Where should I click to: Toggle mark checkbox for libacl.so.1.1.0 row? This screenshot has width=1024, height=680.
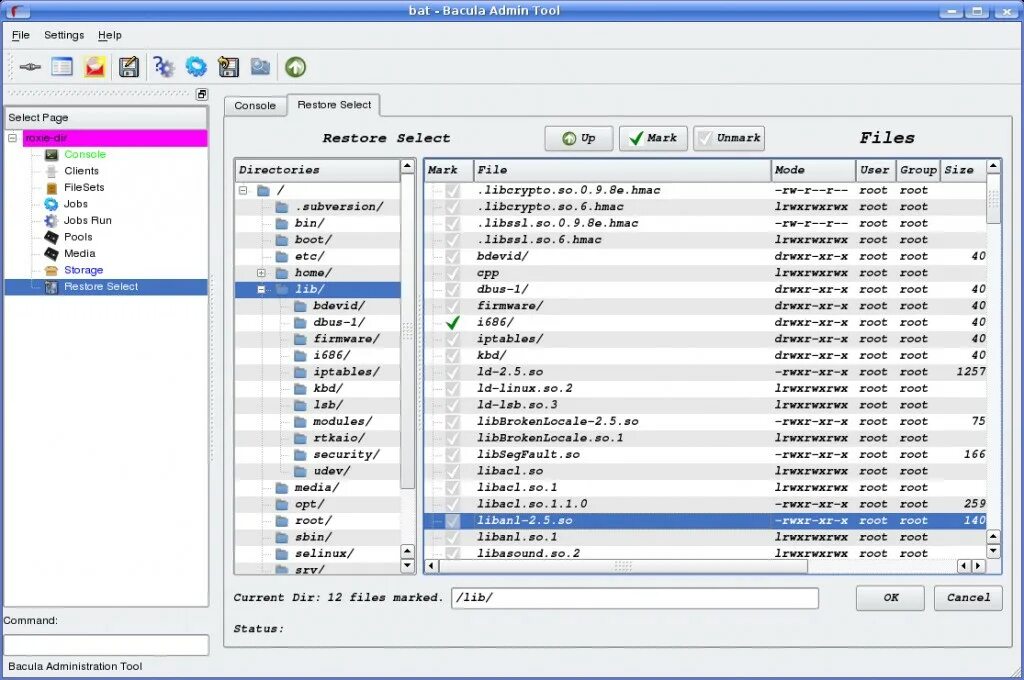pyautogui.click(x=453, y=504)
